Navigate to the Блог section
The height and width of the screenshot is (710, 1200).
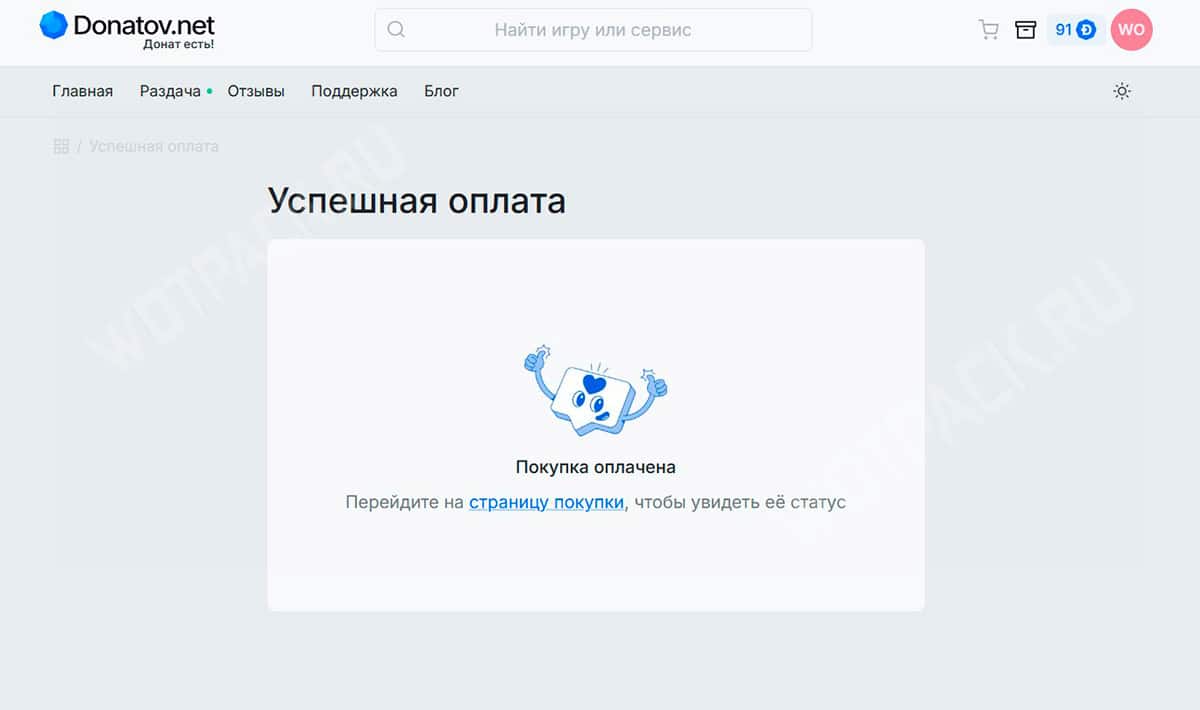point(441,91)
